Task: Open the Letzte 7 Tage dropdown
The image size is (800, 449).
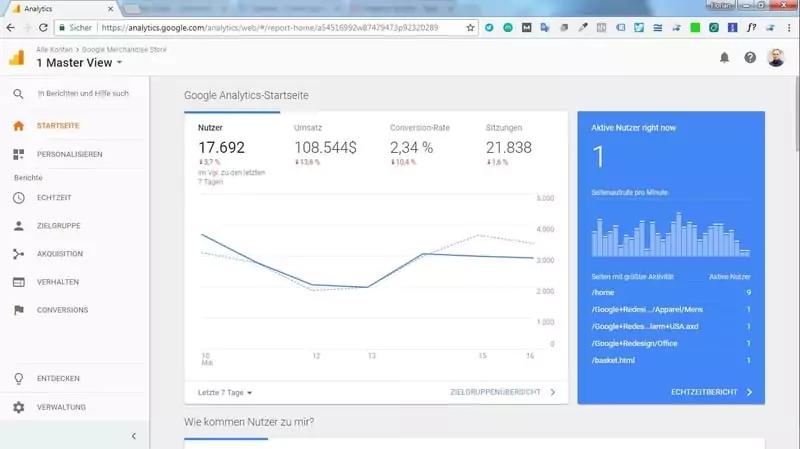Action: [225, 393]
